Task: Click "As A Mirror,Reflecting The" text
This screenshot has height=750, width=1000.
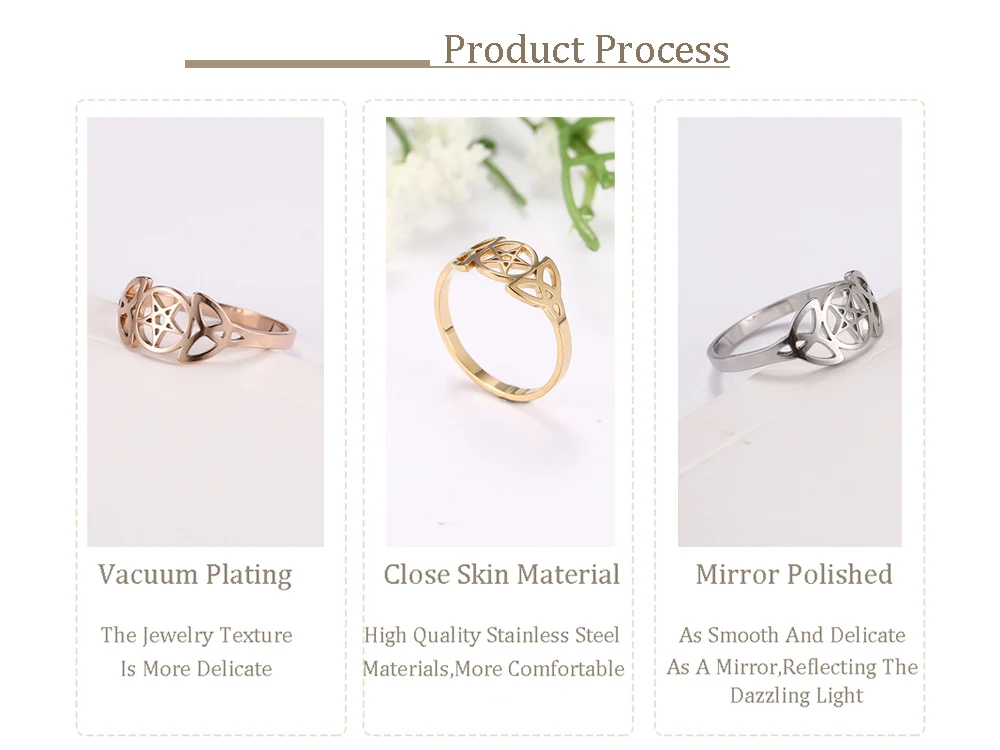Action: pyautogui.click(x=792, y=667)
